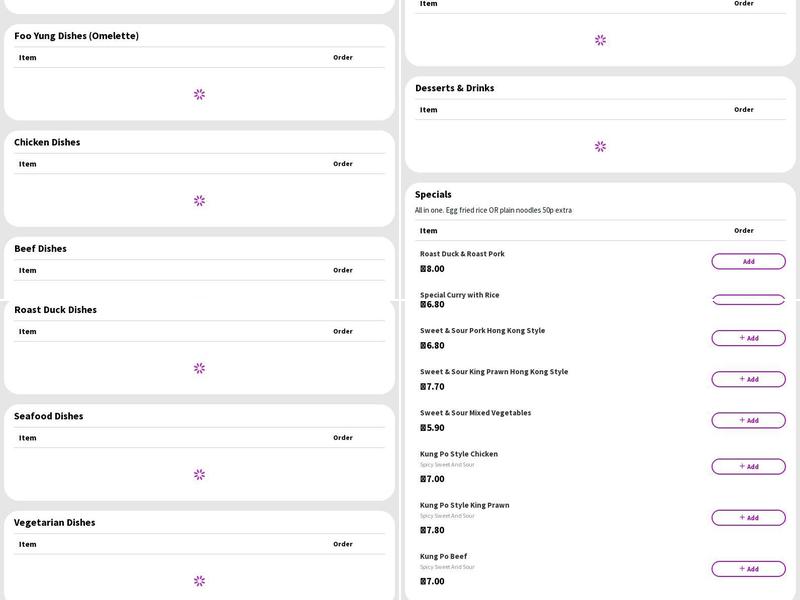Add Sweet & Sour King Prawn Hong Kong Style
Viewport: 800px width, 600px height.
pos(748,379)
